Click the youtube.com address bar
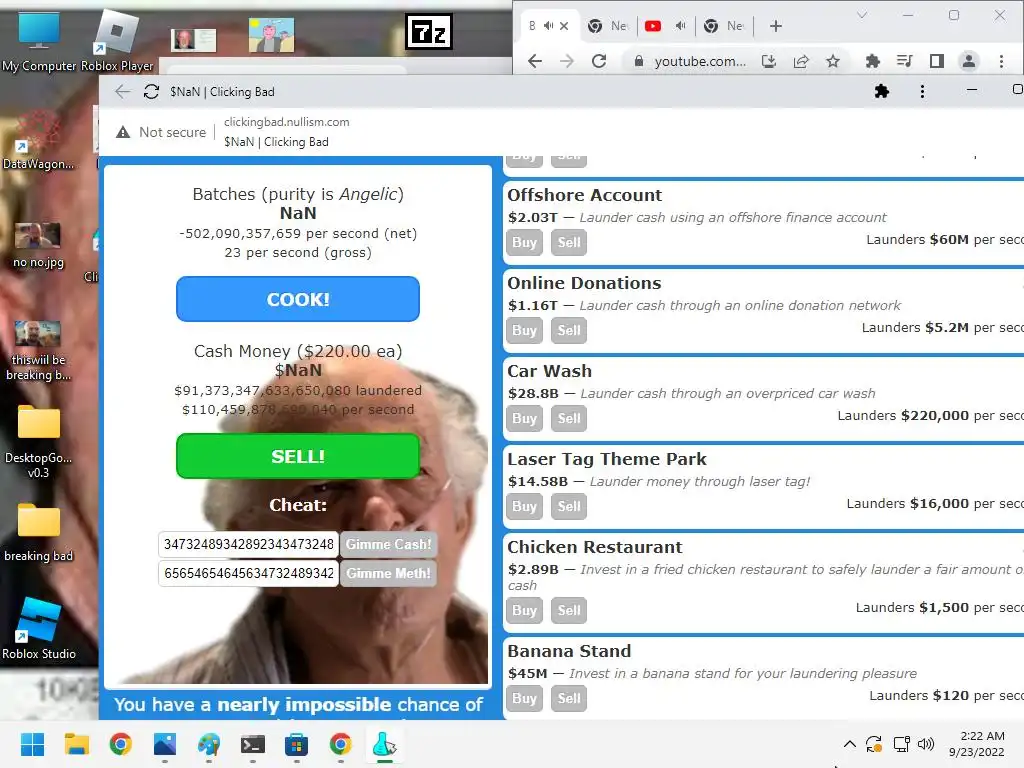Image resolution: width=1024 pixels, height=768 pixels. pyautogui.click(x=700, y=61)
